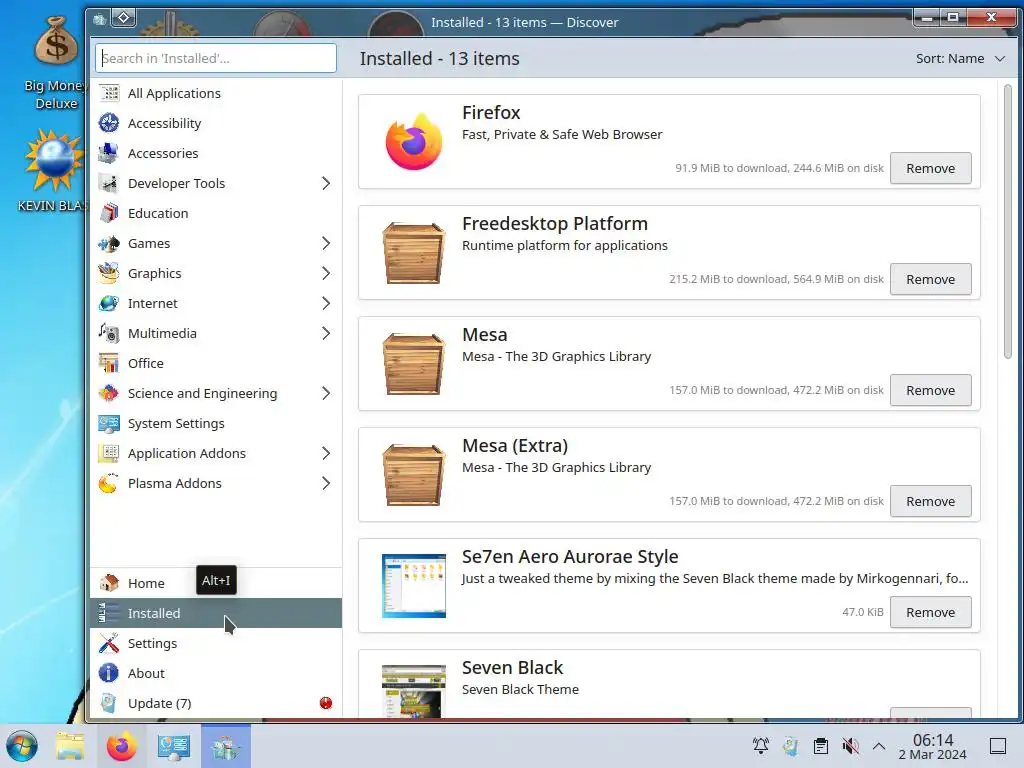Open the About page entry
Image resolution: width=1024 pixels, height=768 pixels.
216,673
